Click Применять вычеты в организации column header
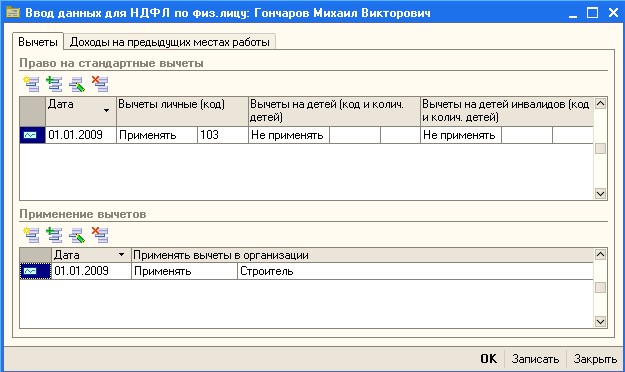 (x=362, y=255)
